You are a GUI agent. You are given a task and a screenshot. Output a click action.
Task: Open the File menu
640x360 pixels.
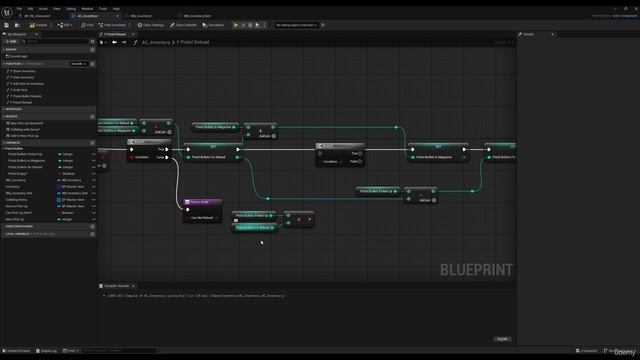(19, 9)
